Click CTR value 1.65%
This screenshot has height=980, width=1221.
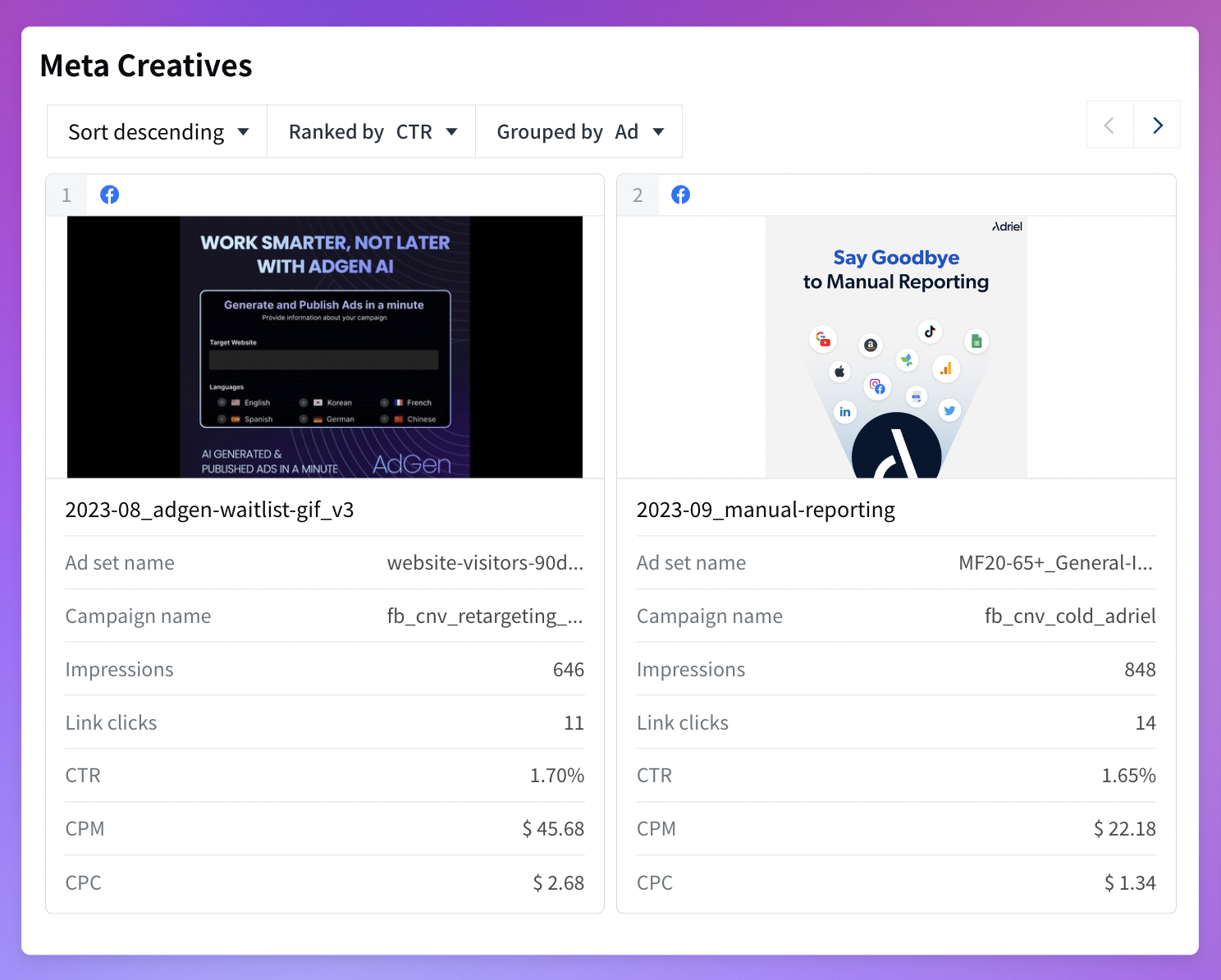click(x=1128, y=776)
